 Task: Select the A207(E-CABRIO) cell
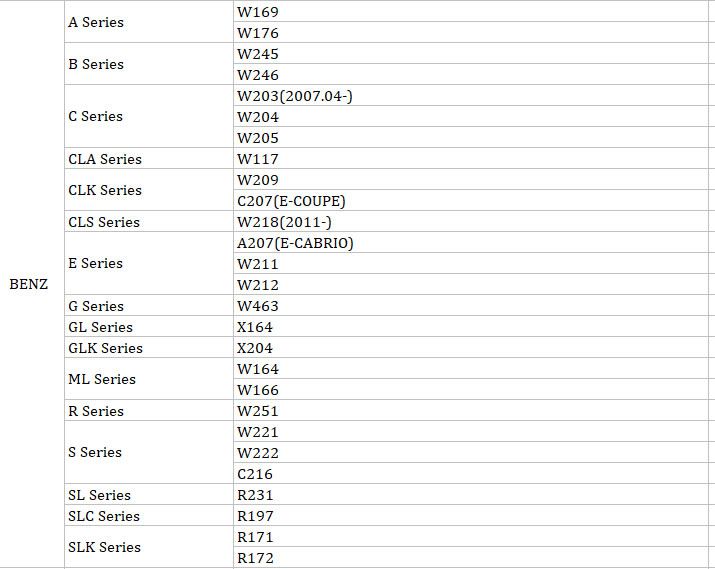[295, 243]
